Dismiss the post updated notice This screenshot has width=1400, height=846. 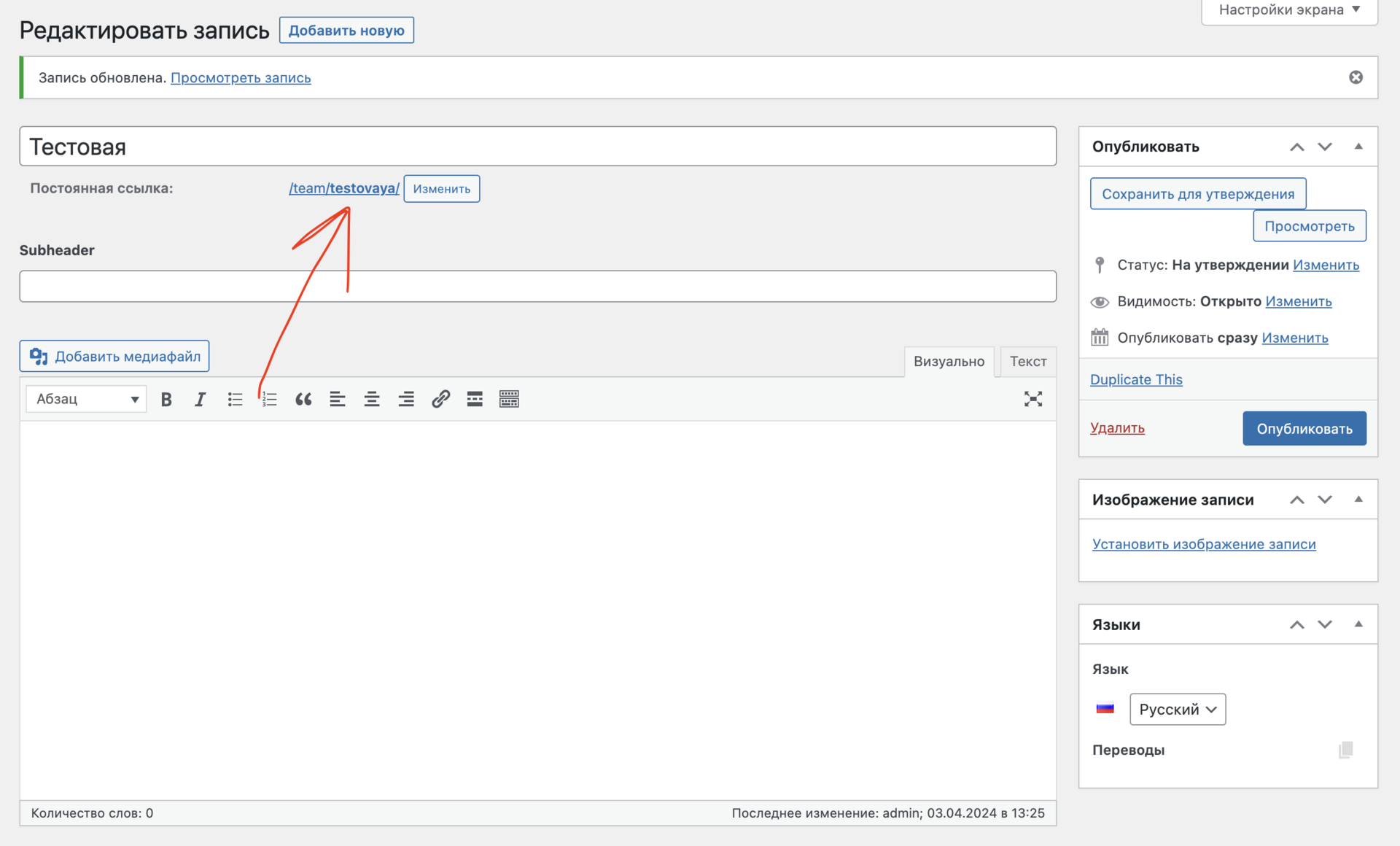(1356, 77)
